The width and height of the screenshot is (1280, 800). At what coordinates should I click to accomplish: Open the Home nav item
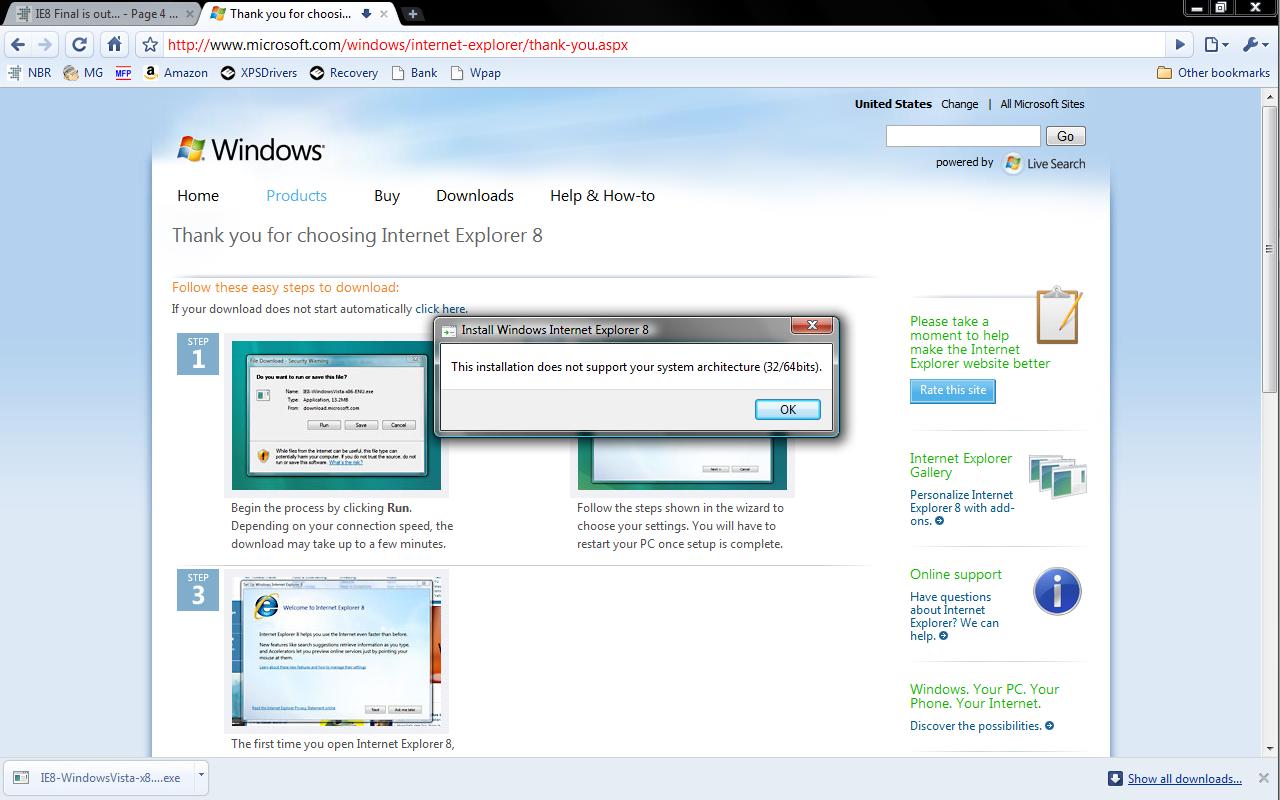click(198, 196)
